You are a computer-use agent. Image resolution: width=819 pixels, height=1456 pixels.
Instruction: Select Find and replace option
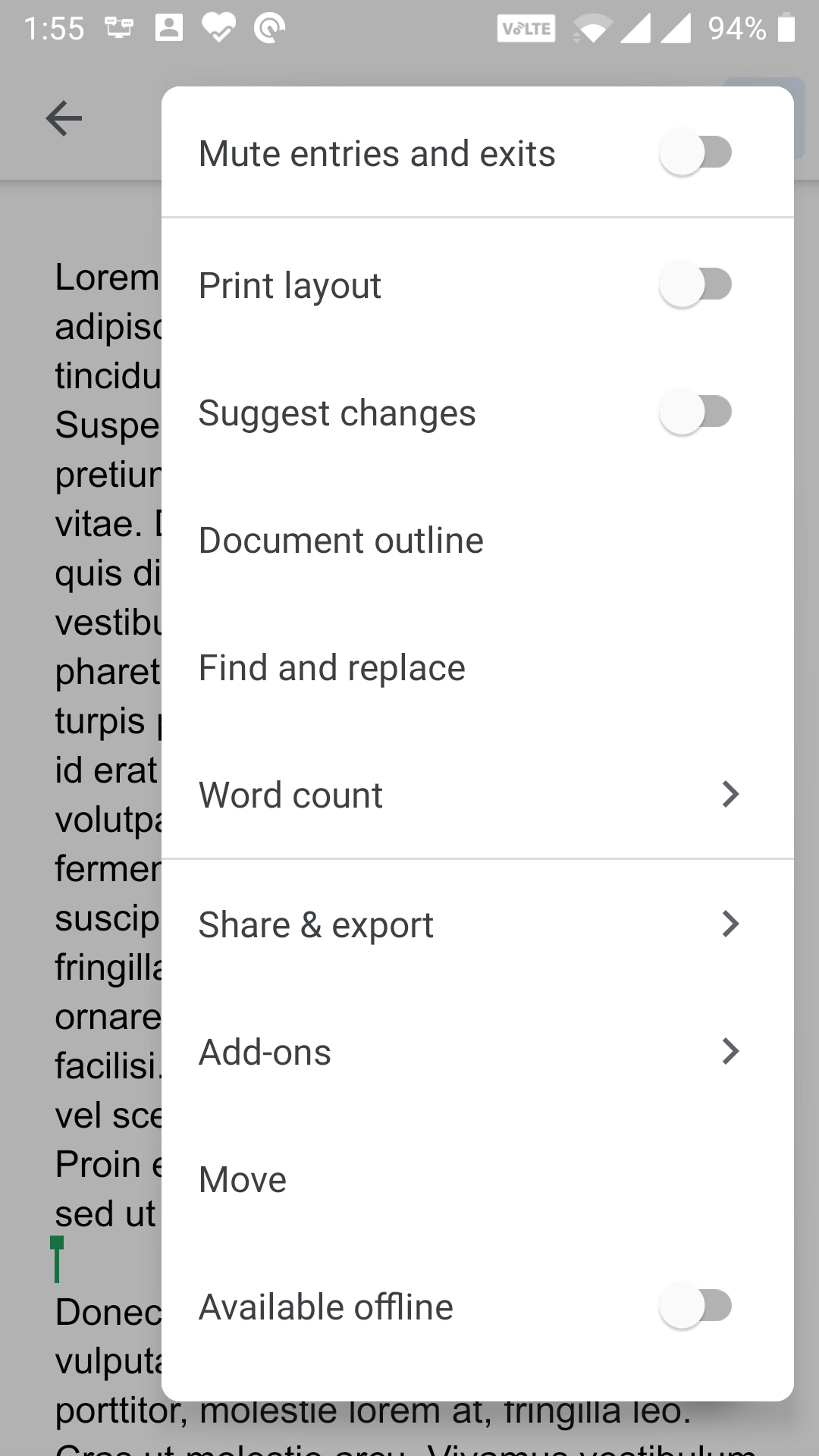pyautogui.click(x=332, y=668)
